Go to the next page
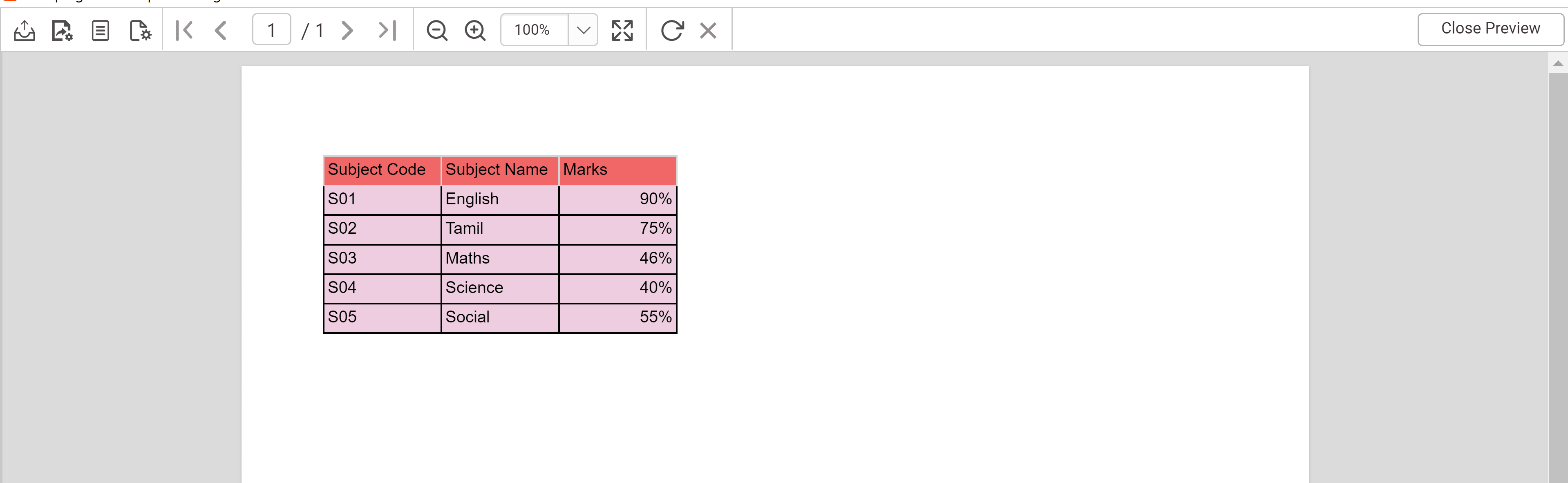This screenshot has height=483, width=1568. pos(347,30)
